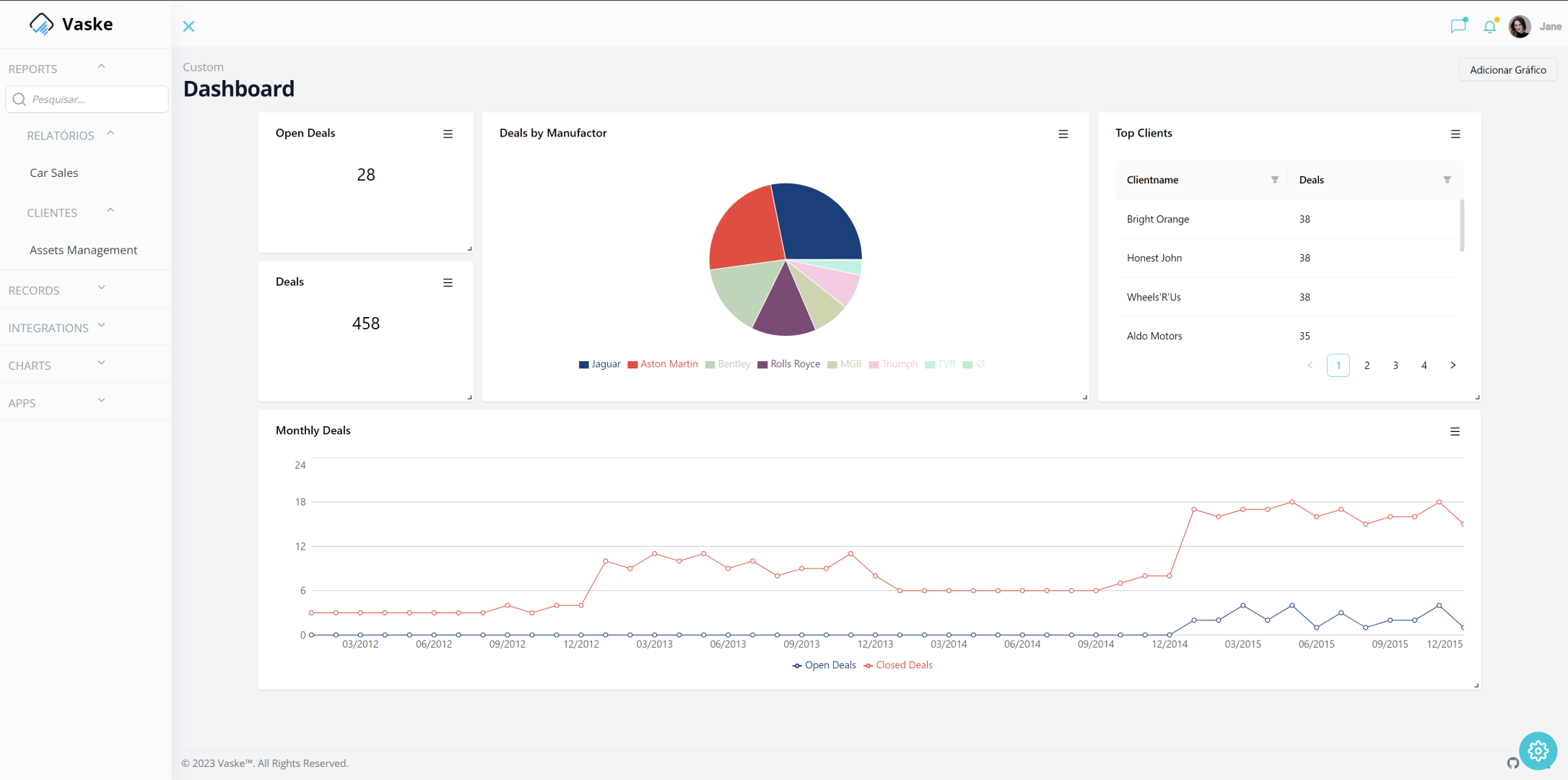Open Assets Management item
Image resolution: width=1568 pixels, height=780 pixels.
(83, 250)
